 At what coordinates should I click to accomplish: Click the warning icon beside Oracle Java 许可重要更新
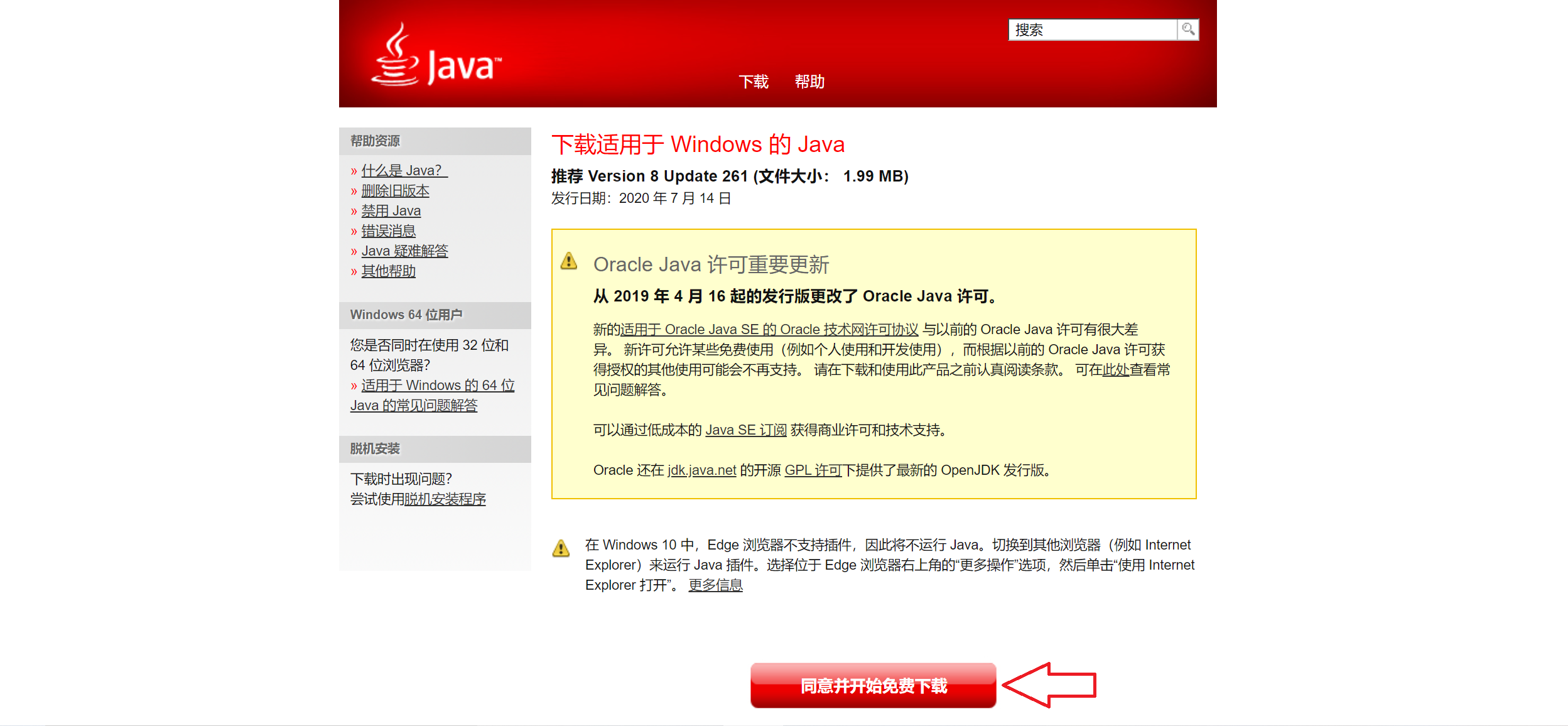[569, 261]
